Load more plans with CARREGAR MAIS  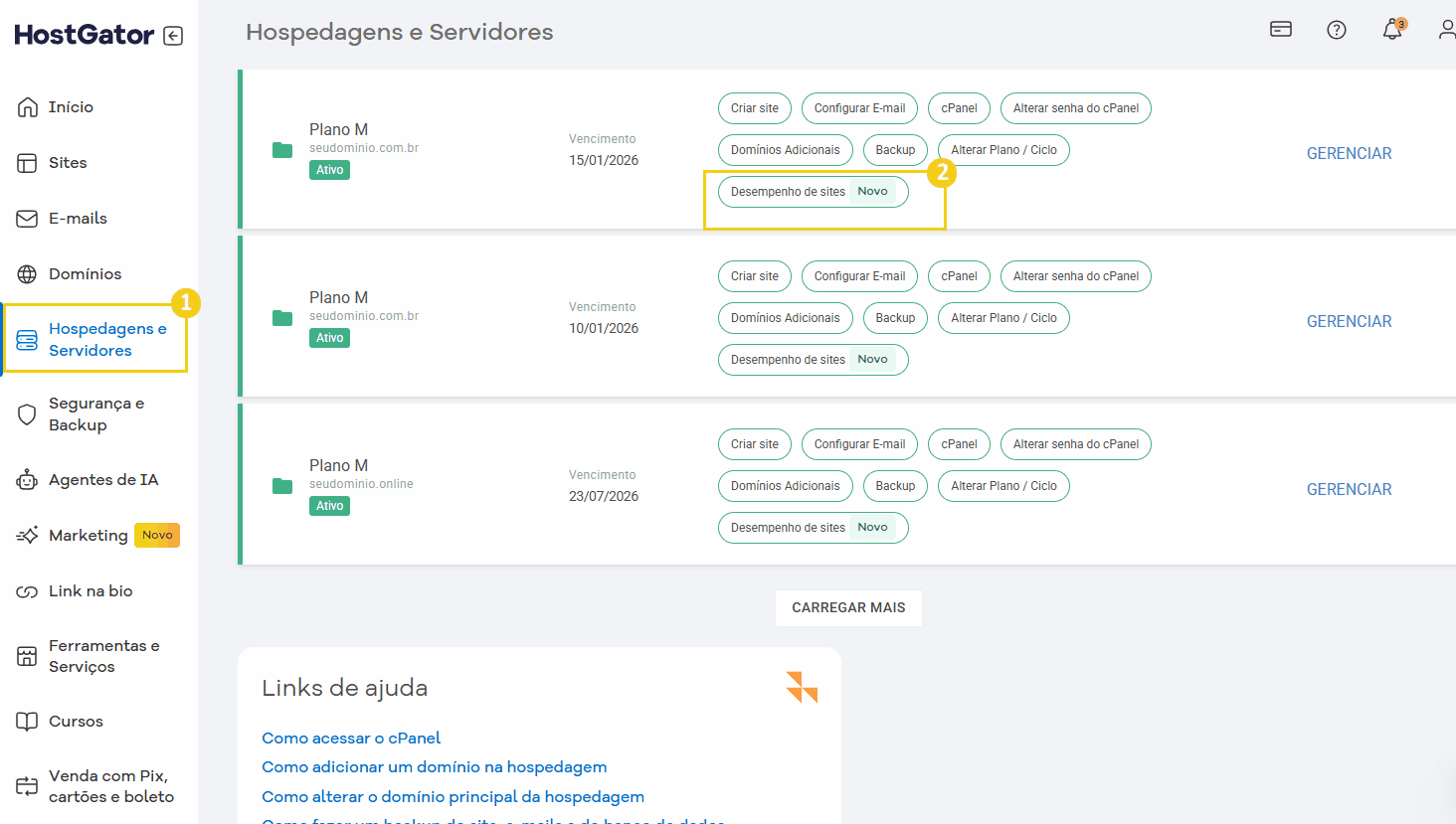coord(848,607)
